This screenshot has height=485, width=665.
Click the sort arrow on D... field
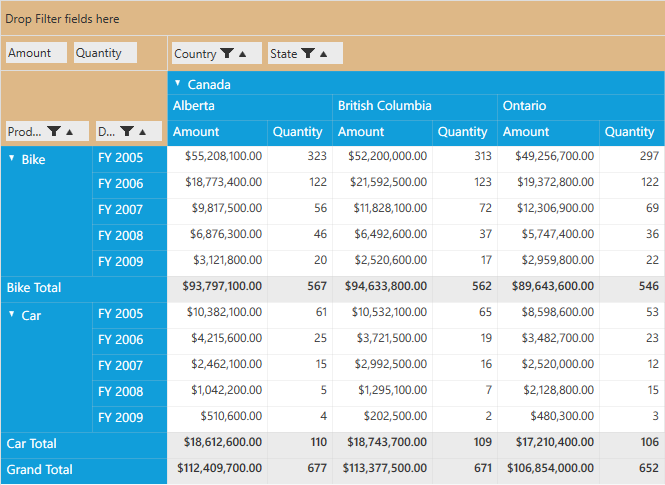[x=143, y=132]
